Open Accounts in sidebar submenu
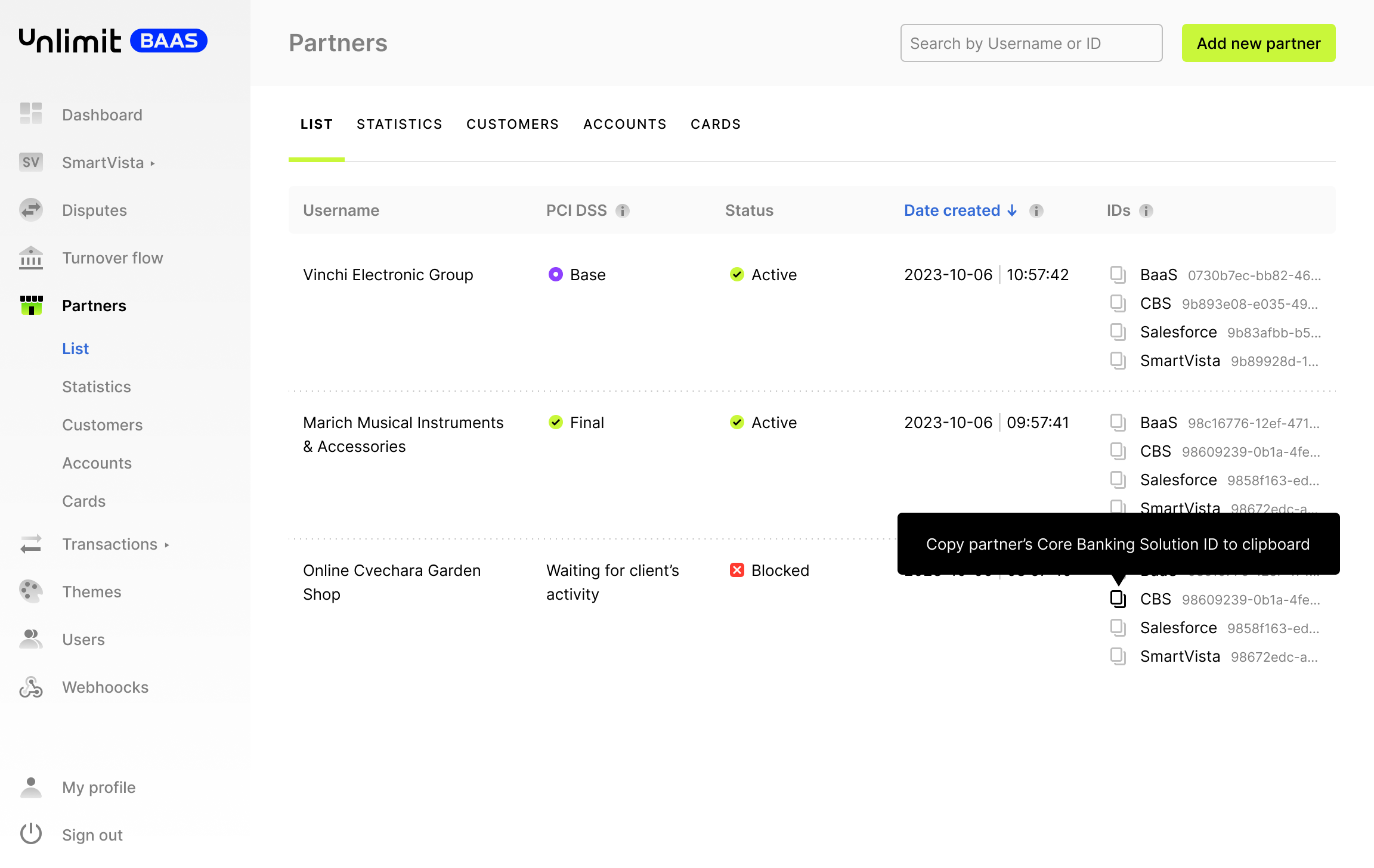 click(97, 463)
